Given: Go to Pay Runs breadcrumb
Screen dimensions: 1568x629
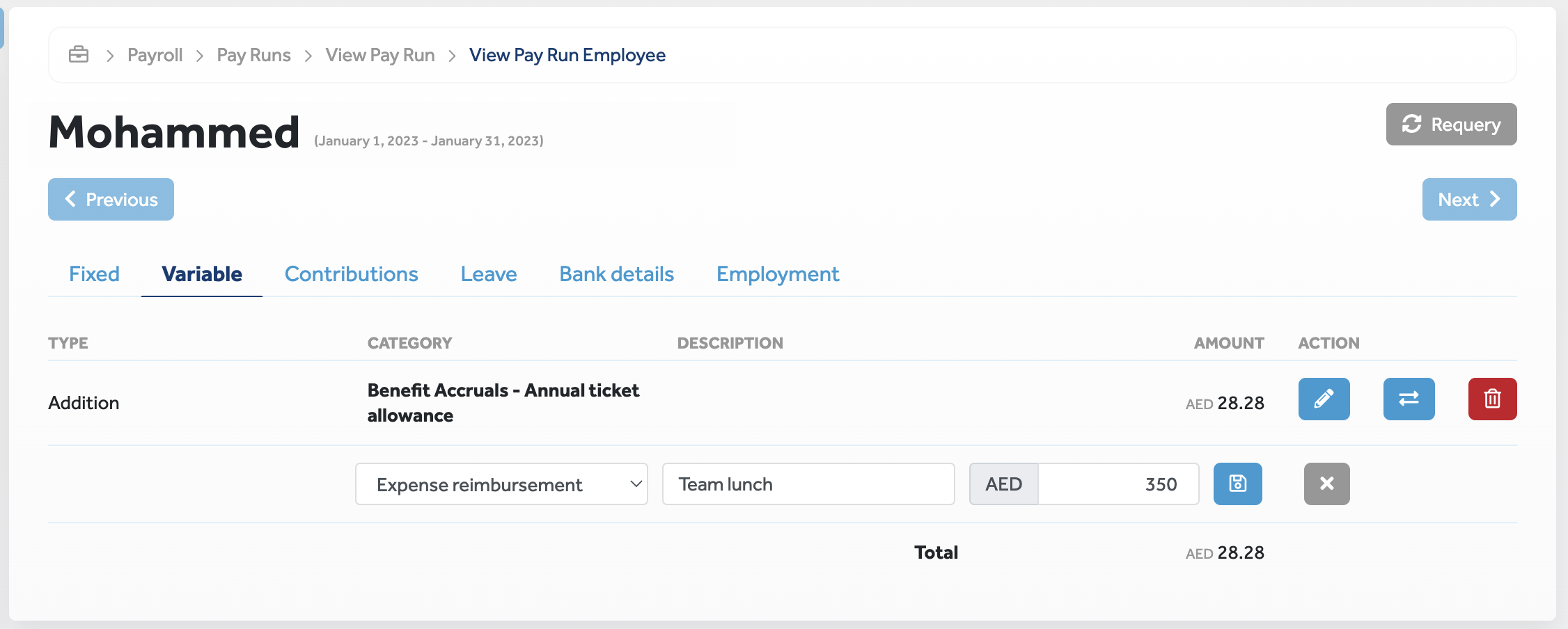Looking at the screenshot, I should (x=253, y=55).
